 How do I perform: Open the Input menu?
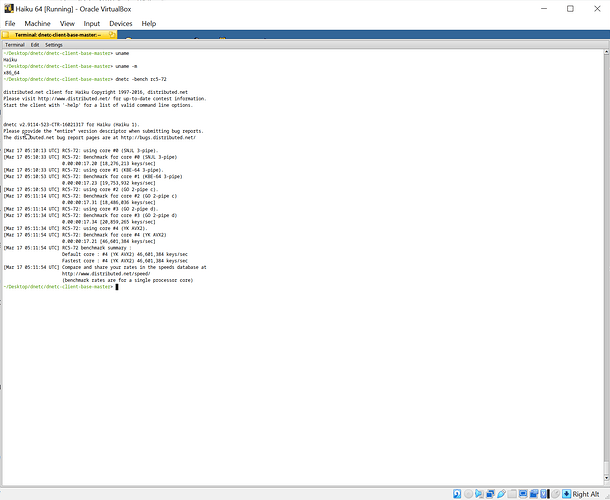pyautogui.click(x=91, y=23)
